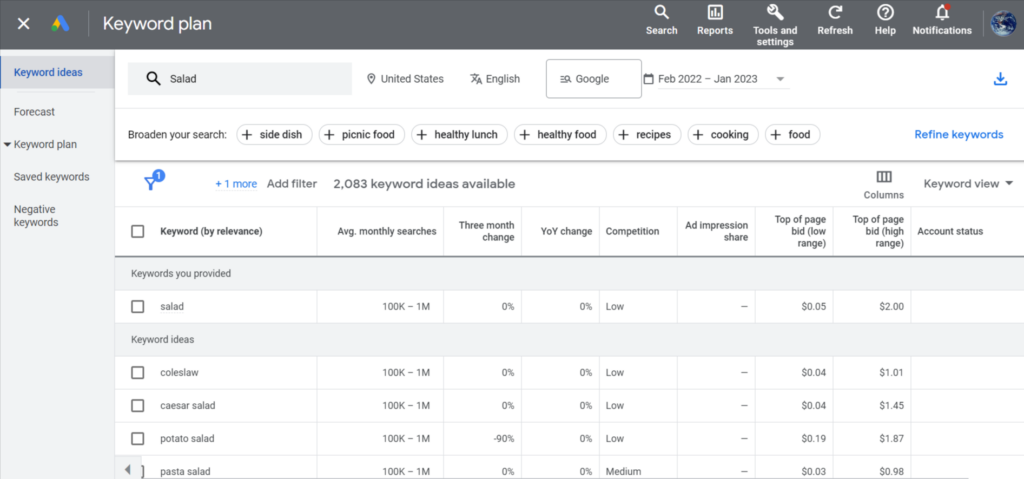Open Saved keywords in sidebar

pos(52,177)
